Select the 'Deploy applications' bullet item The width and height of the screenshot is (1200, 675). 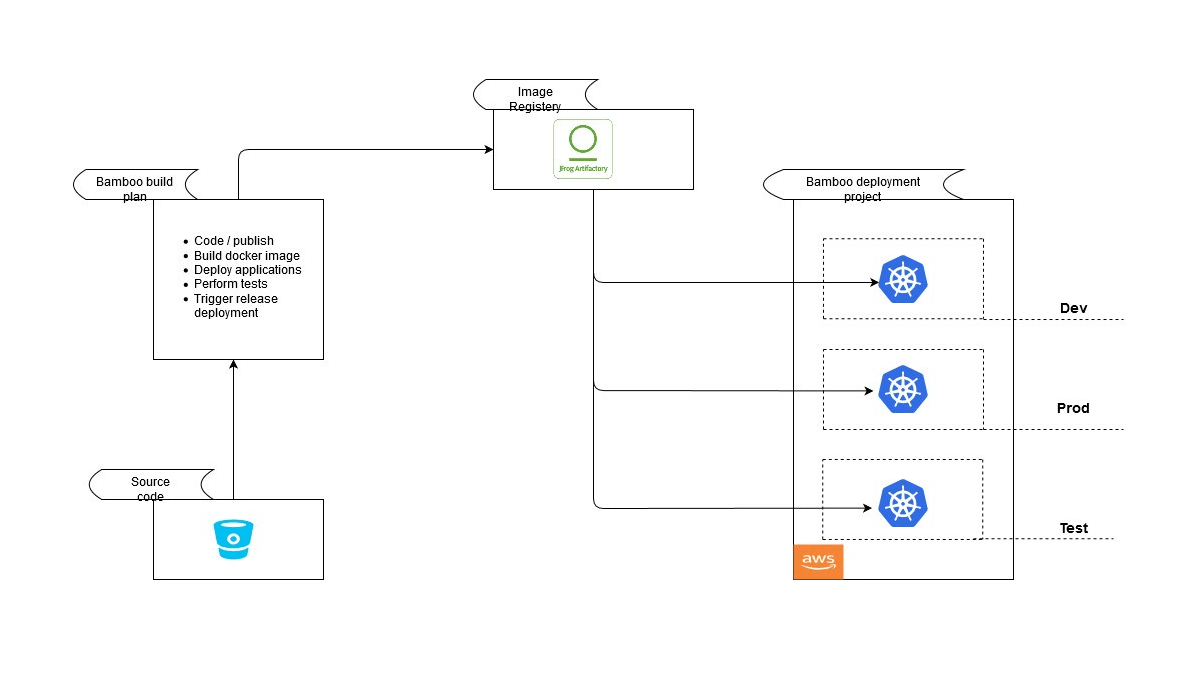coord(247,270)
